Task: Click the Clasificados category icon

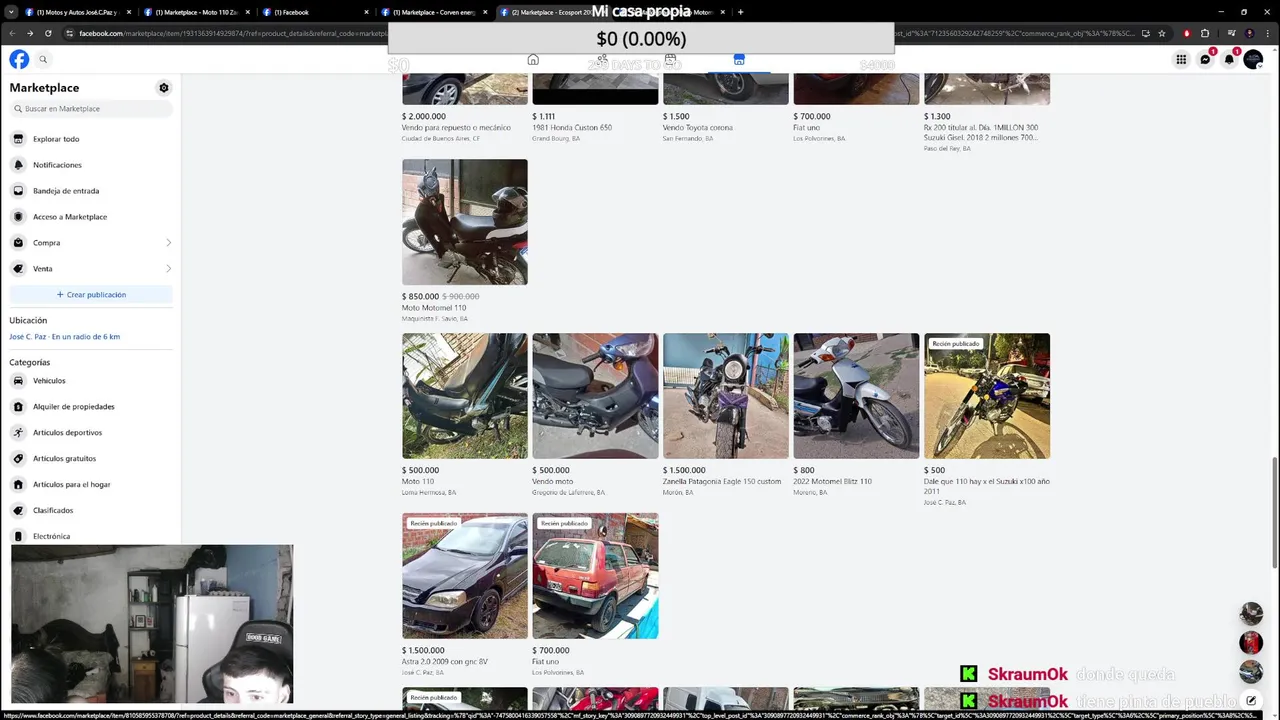Action: (x=18, y=511)
